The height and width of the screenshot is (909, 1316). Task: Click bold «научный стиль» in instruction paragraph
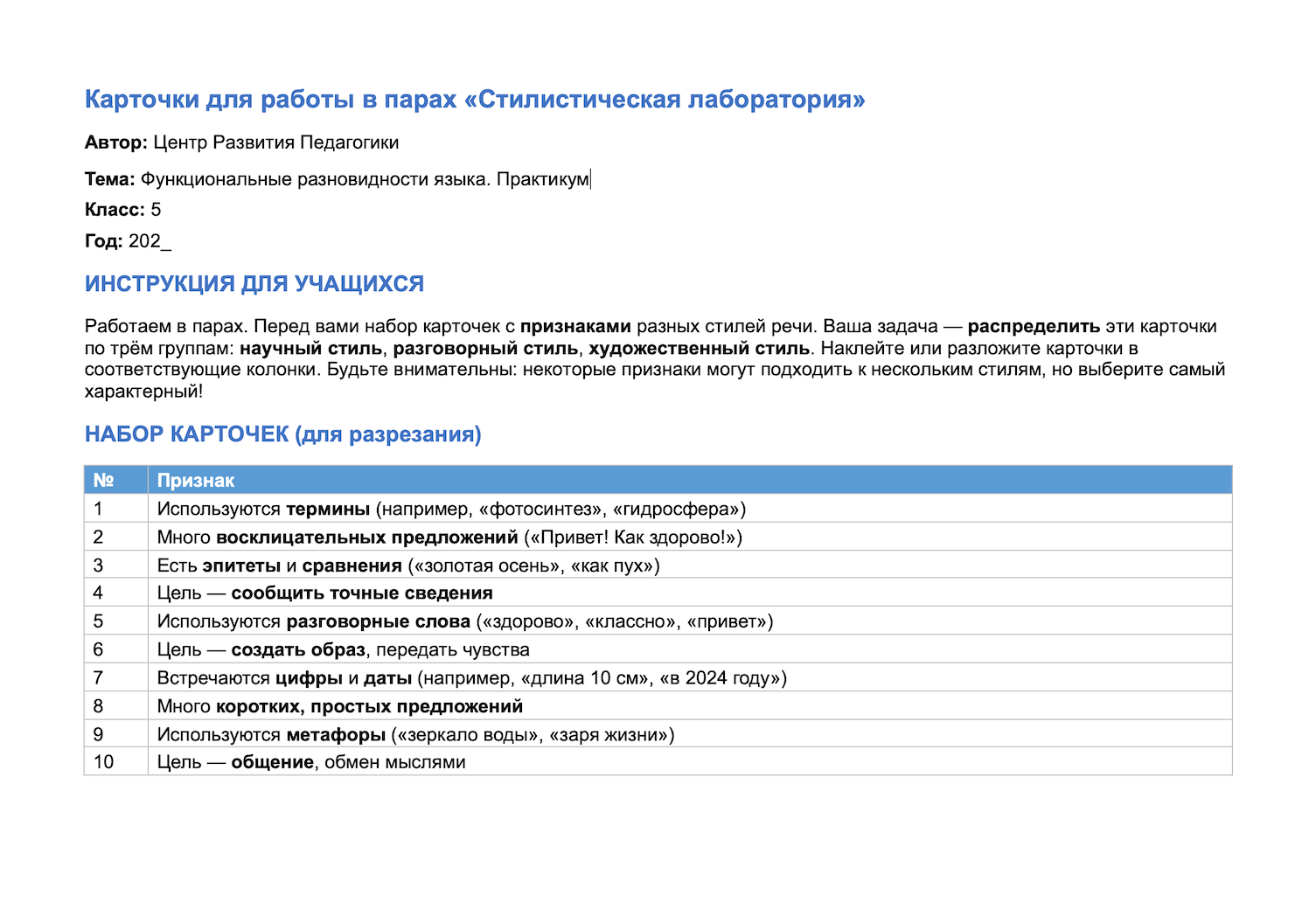coord(311,348)
